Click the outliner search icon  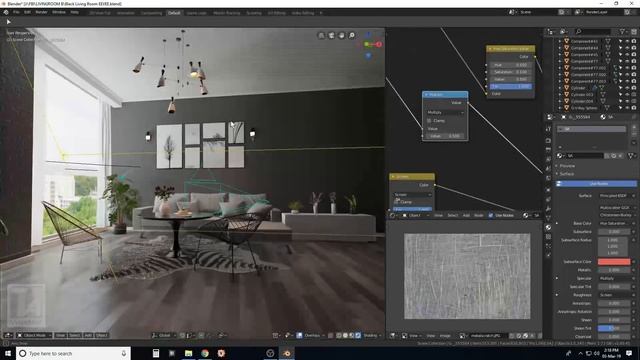pyautogui.click(x=578, y=31)
